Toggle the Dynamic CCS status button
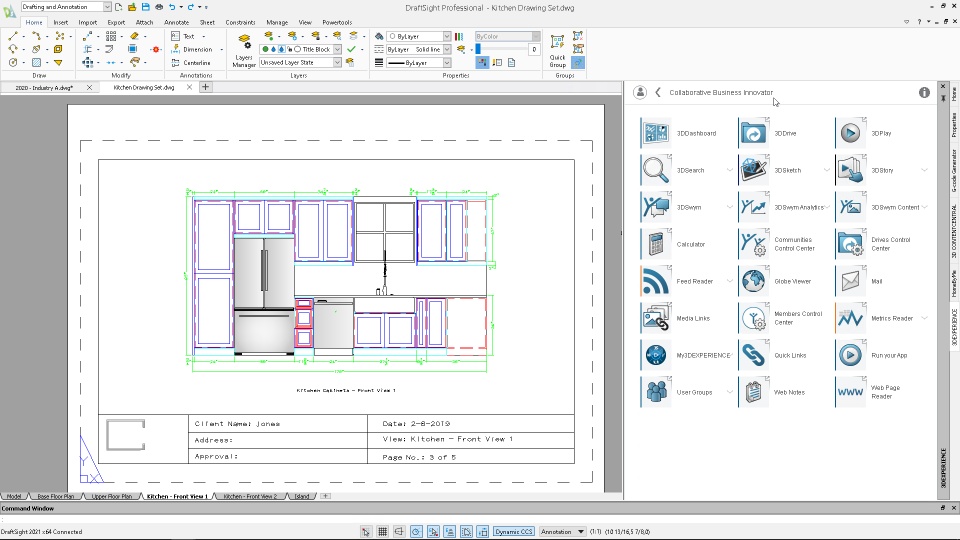 tap(513, 532)
